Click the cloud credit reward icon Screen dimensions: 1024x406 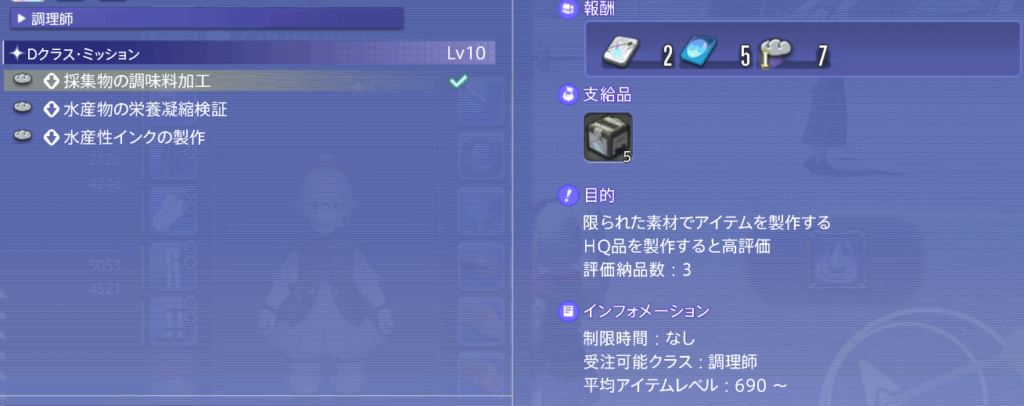[x=776, y=52]
